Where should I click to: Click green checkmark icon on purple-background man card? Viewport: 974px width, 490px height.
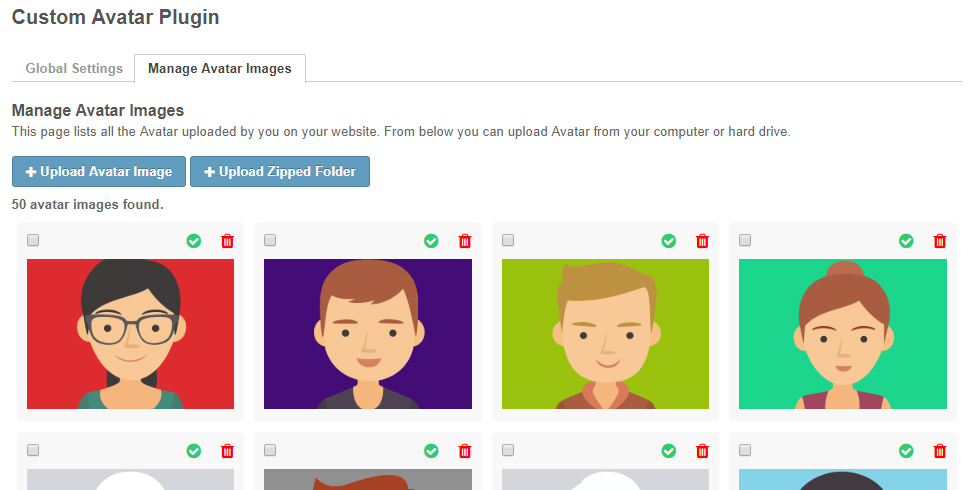point(431,241)
